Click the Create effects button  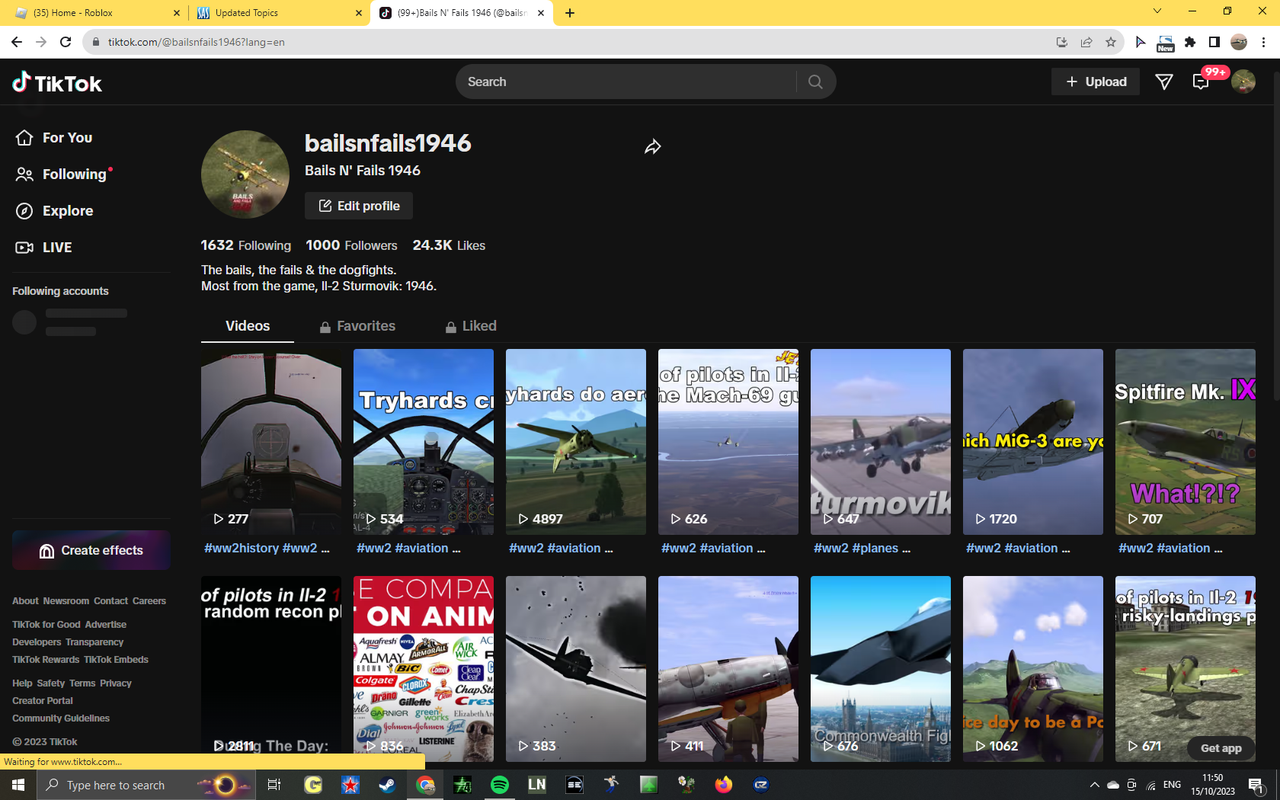pos(91,550)
